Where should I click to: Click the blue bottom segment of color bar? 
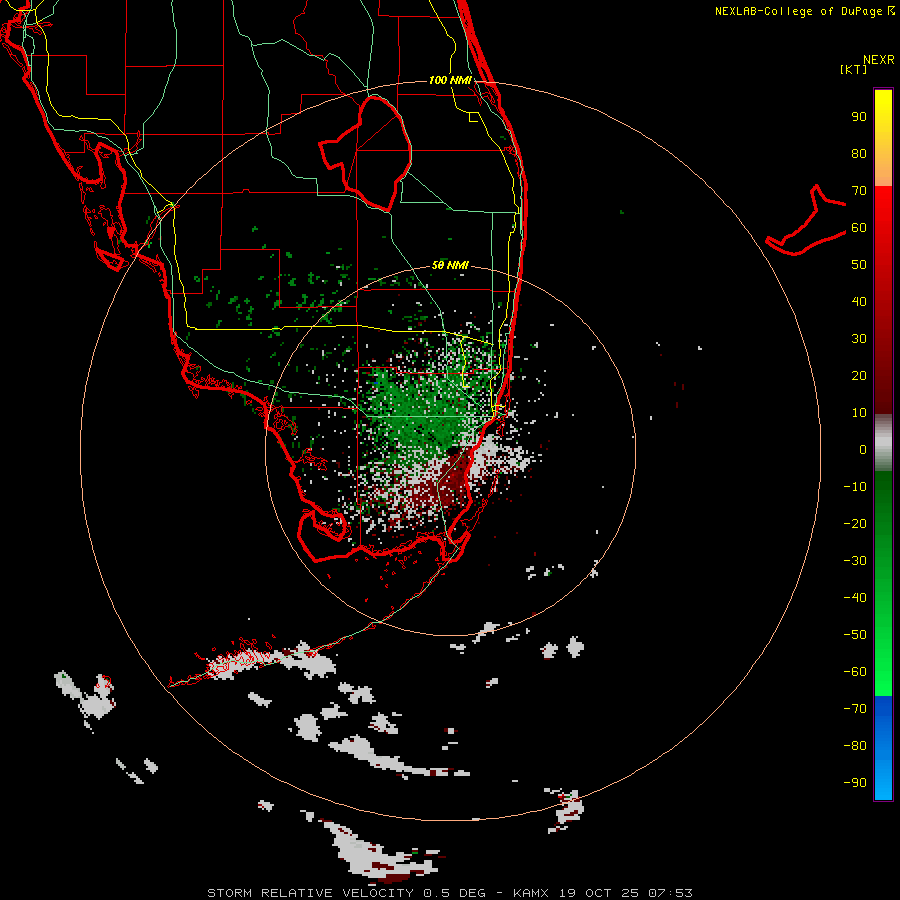point(883,748)
